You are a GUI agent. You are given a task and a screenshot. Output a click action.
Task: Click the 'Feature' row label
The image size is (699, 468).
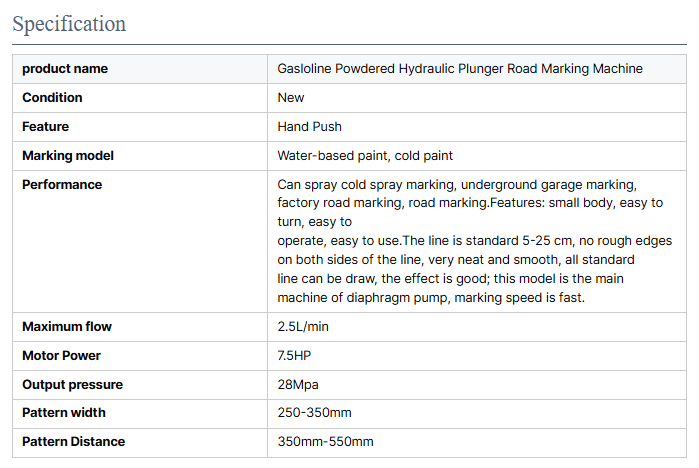46,127
